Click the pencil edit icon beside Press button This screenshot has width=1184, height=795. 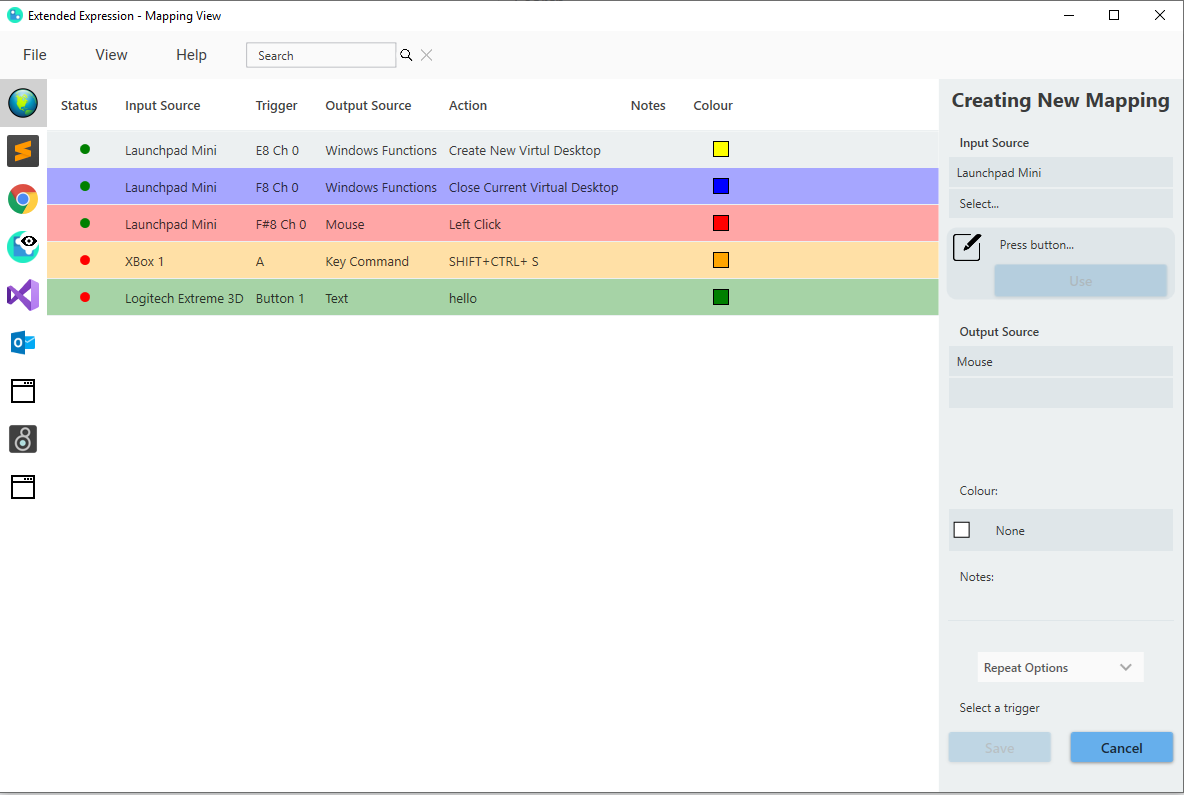[x=967, y=247]
